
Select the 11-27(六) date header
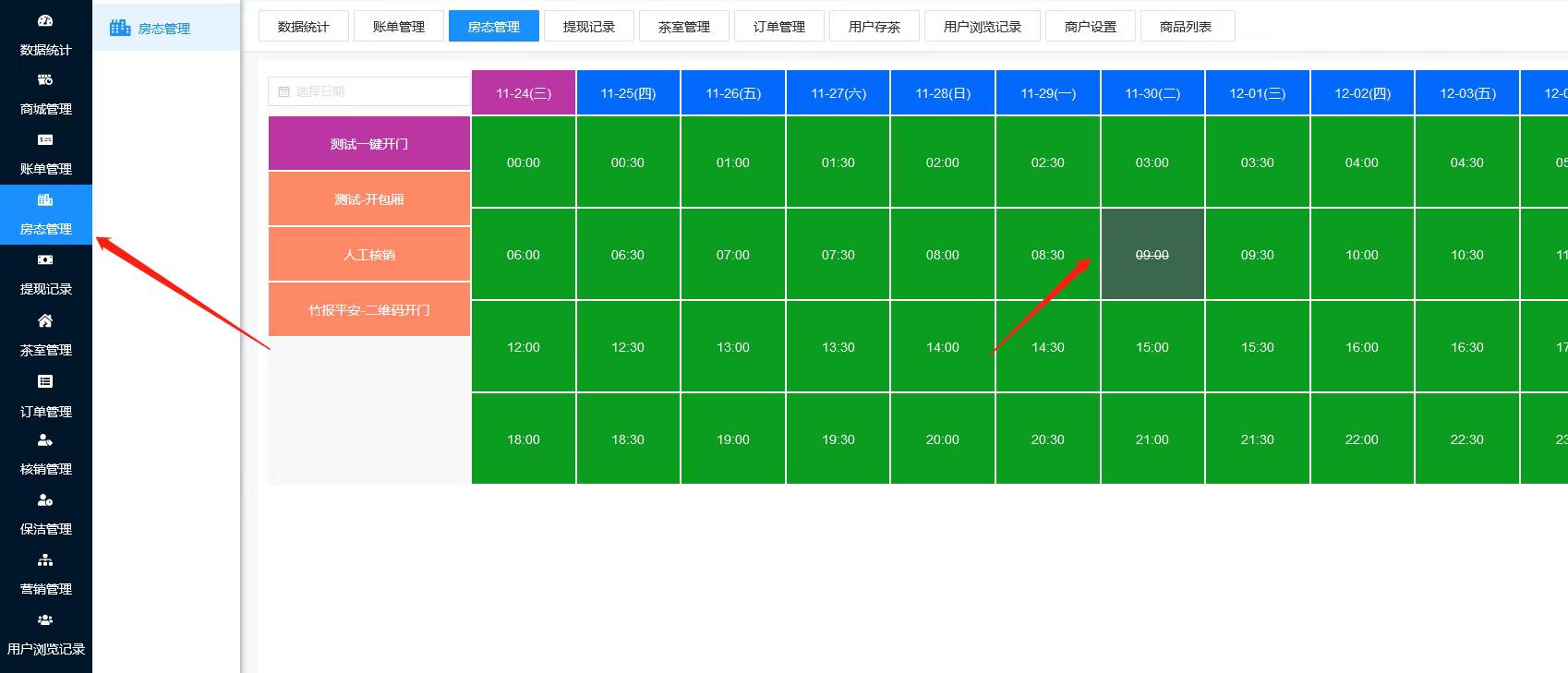coord(838,93)
